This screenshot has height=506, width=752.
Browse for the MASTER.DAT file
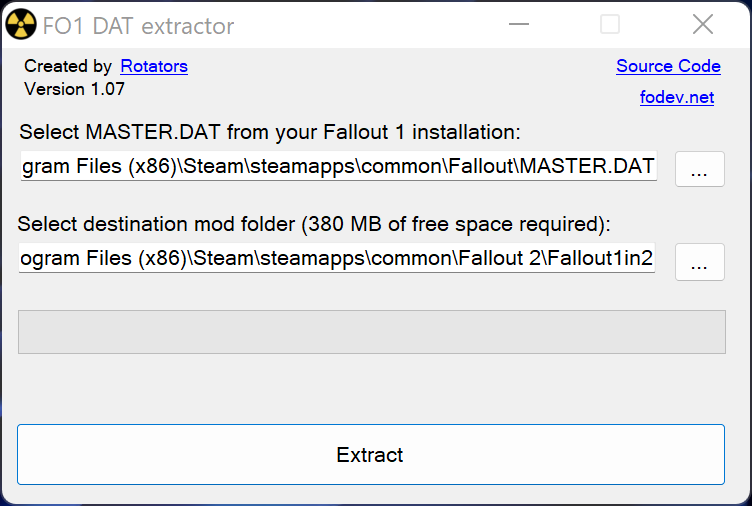click(x=700, y=169)
